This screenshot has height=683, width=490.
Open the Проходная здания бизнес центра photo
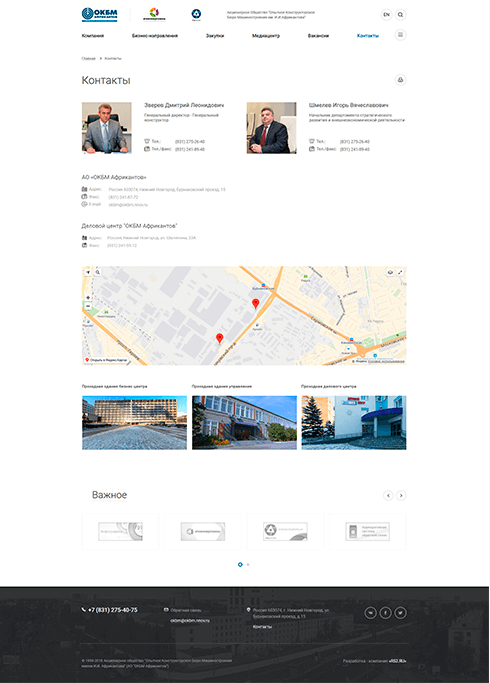click(x=134, y=423)
